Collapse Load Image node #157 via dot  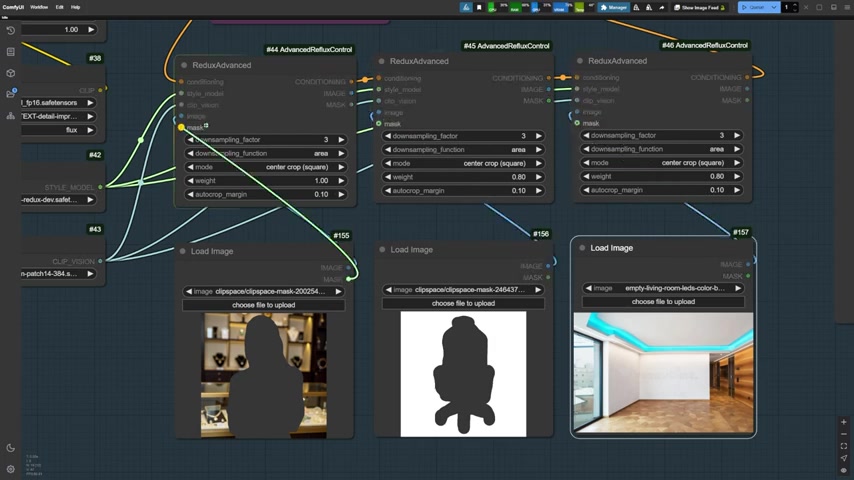tap(582, 248)
